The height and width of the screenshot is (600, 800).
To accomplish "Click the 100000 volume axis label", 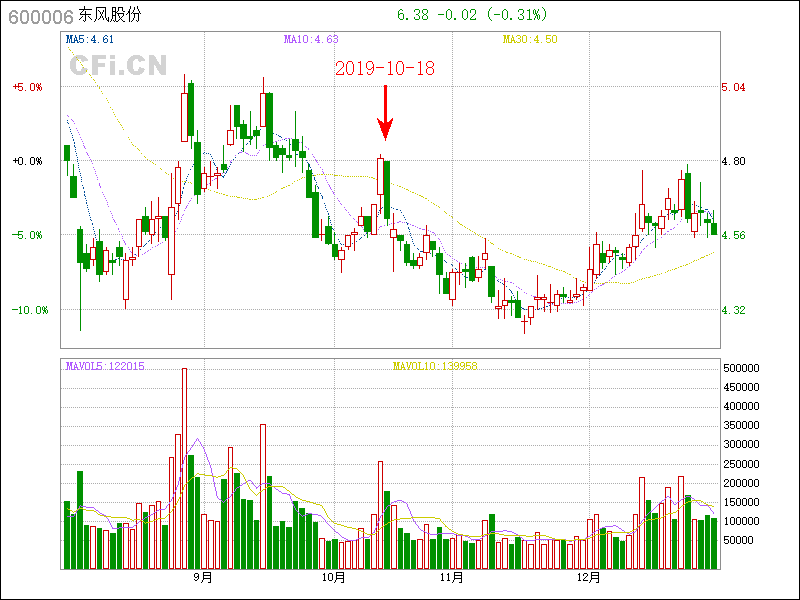I will 741,521.
